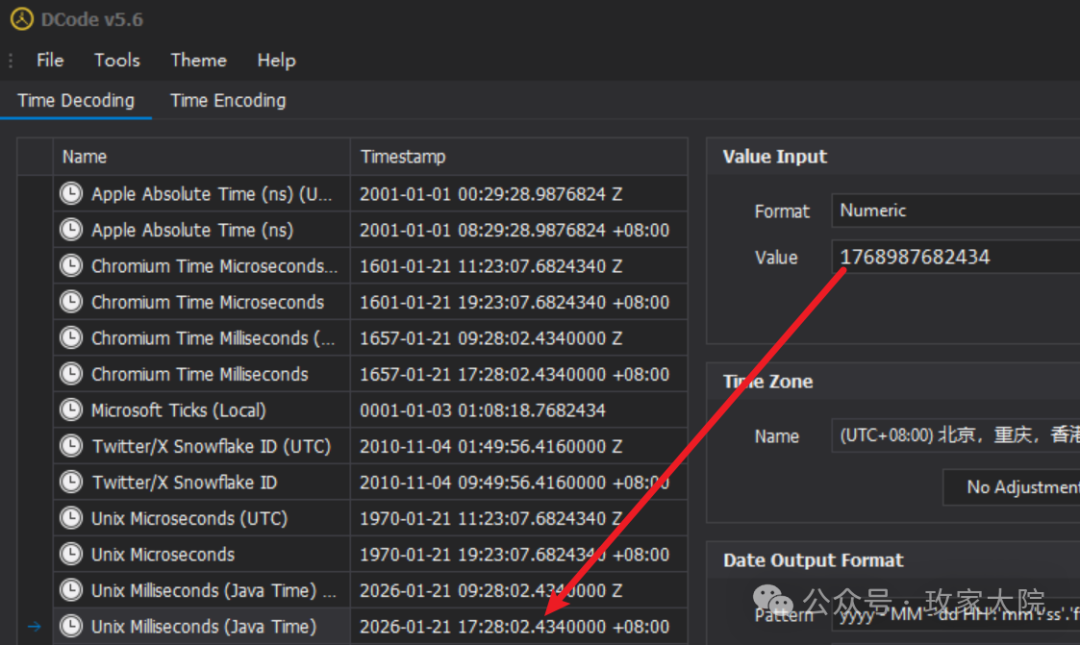Select the Apple Absolute Time (ns) (U... name
Image resolution: width=1080 pixels, height=645 pixels.
(x=211, y=194)
